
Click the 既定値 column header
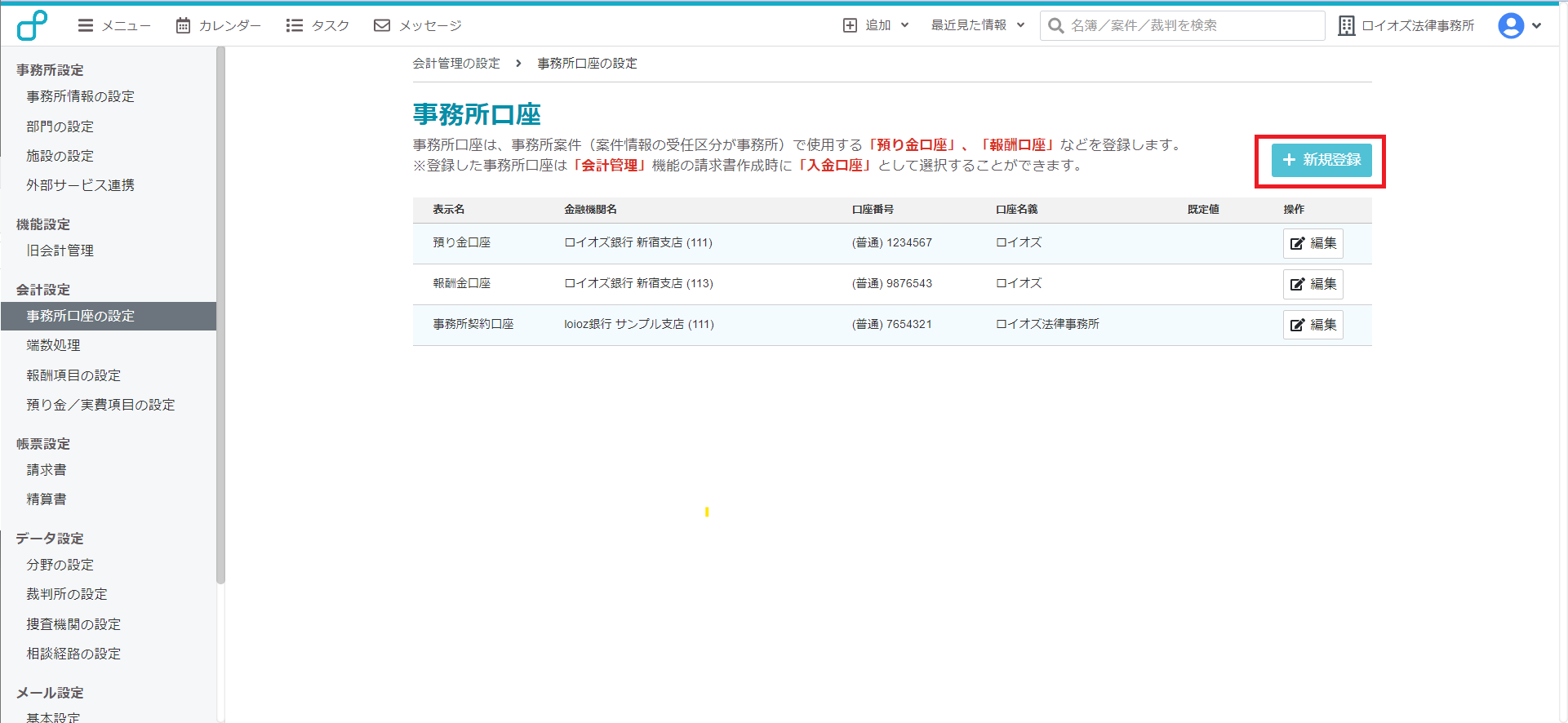[x=1203, y=210]
